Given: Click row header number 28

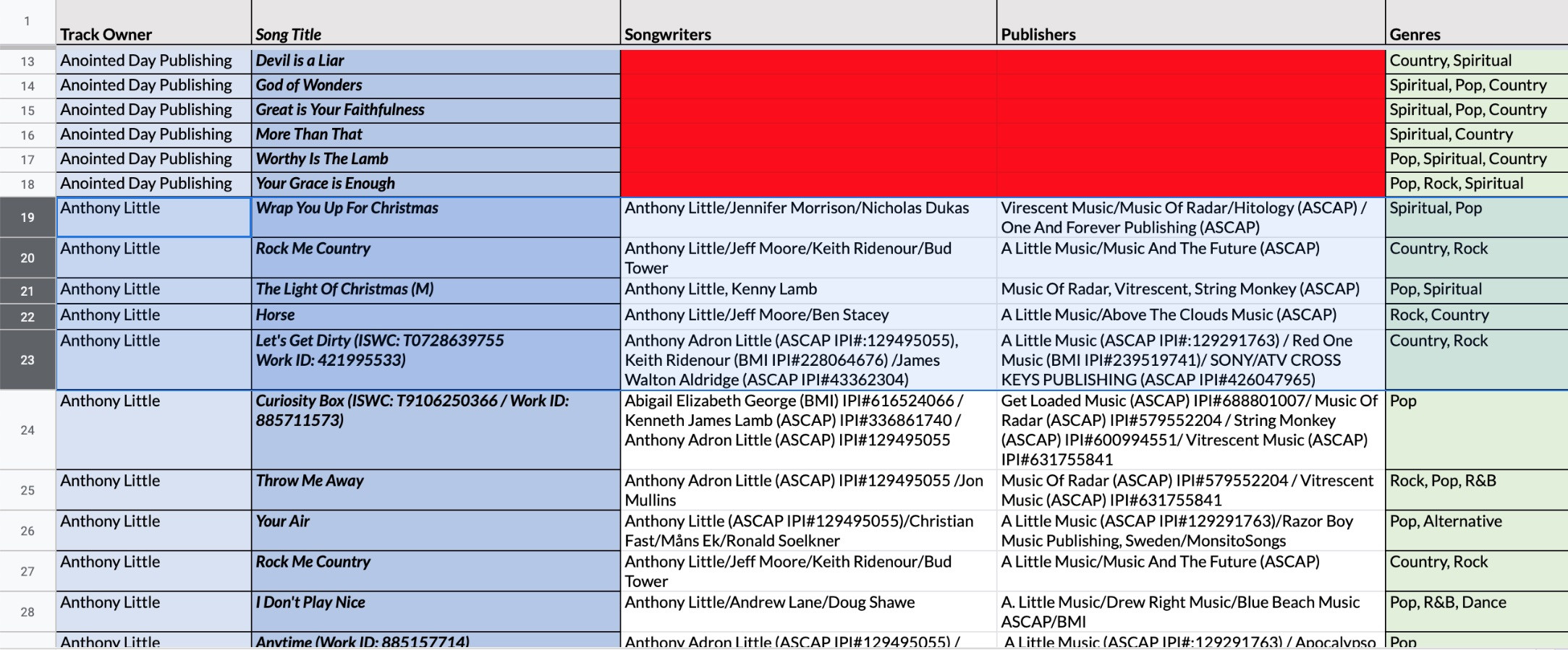Looking at the screenshot, I should click(x=27, y=612).
